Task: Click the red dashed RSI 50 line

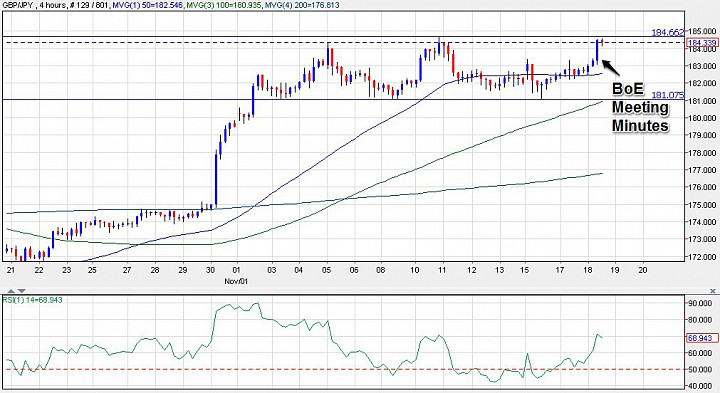Action: (x=344, y=369)
